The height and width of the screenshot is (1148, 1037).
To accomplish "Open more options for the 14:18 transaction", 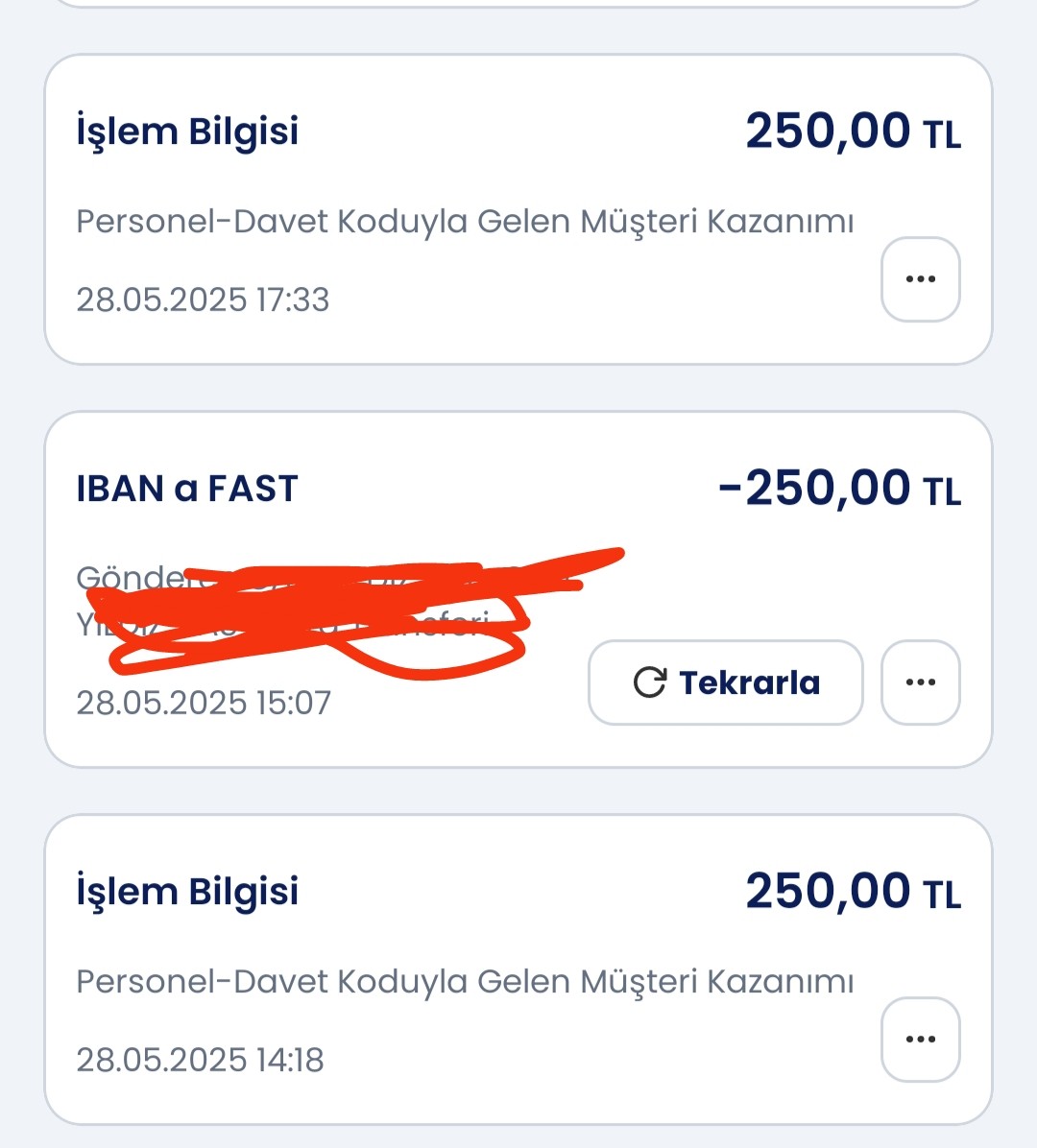I will pyautogui.click(x=921, y=1039).
